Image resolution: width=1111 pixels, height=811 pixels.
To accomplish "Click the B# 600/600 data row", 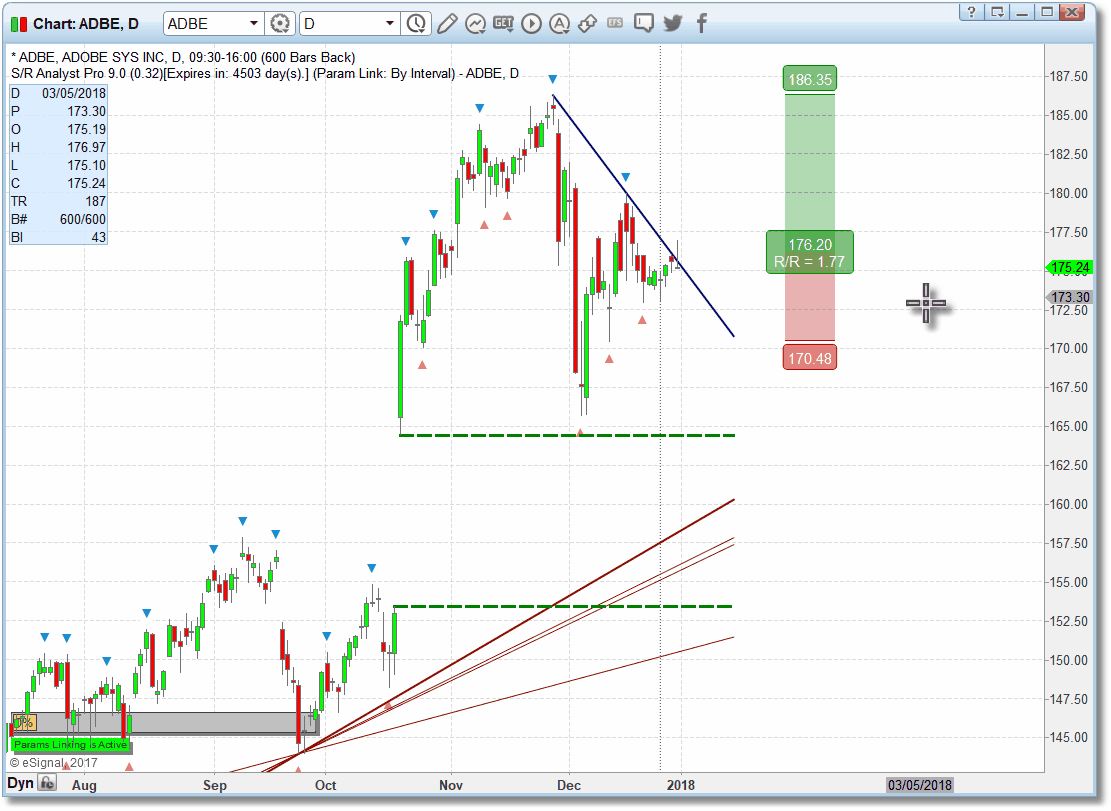I will coord(58,220).
